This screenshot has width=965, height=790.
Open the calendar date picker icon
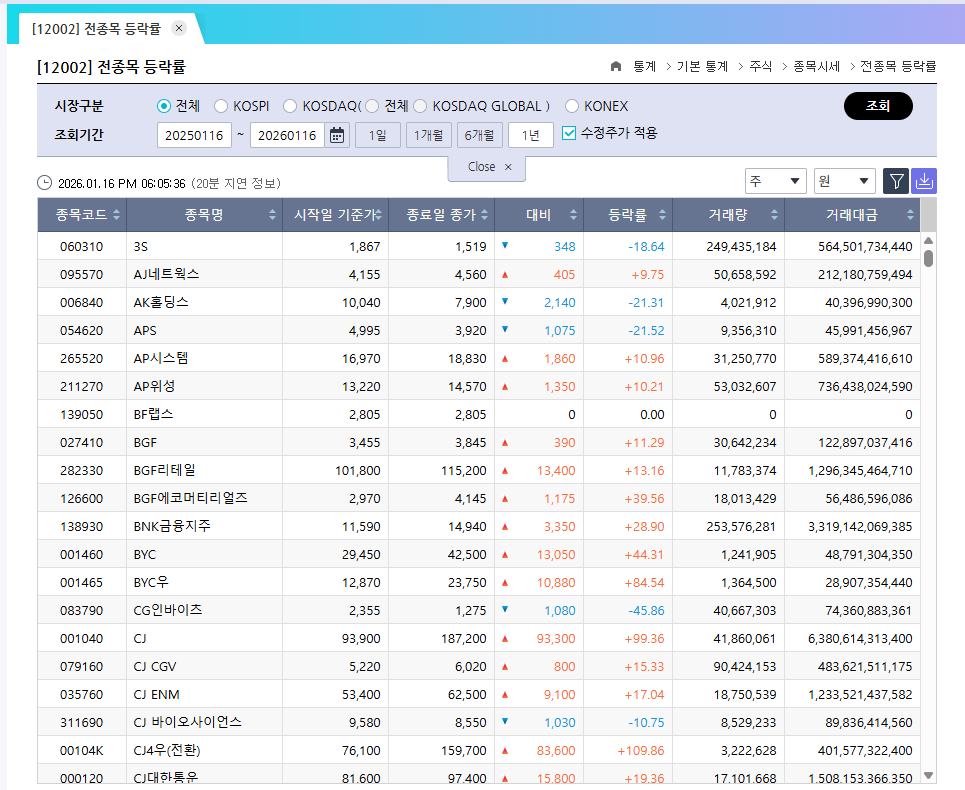[337, 135]
